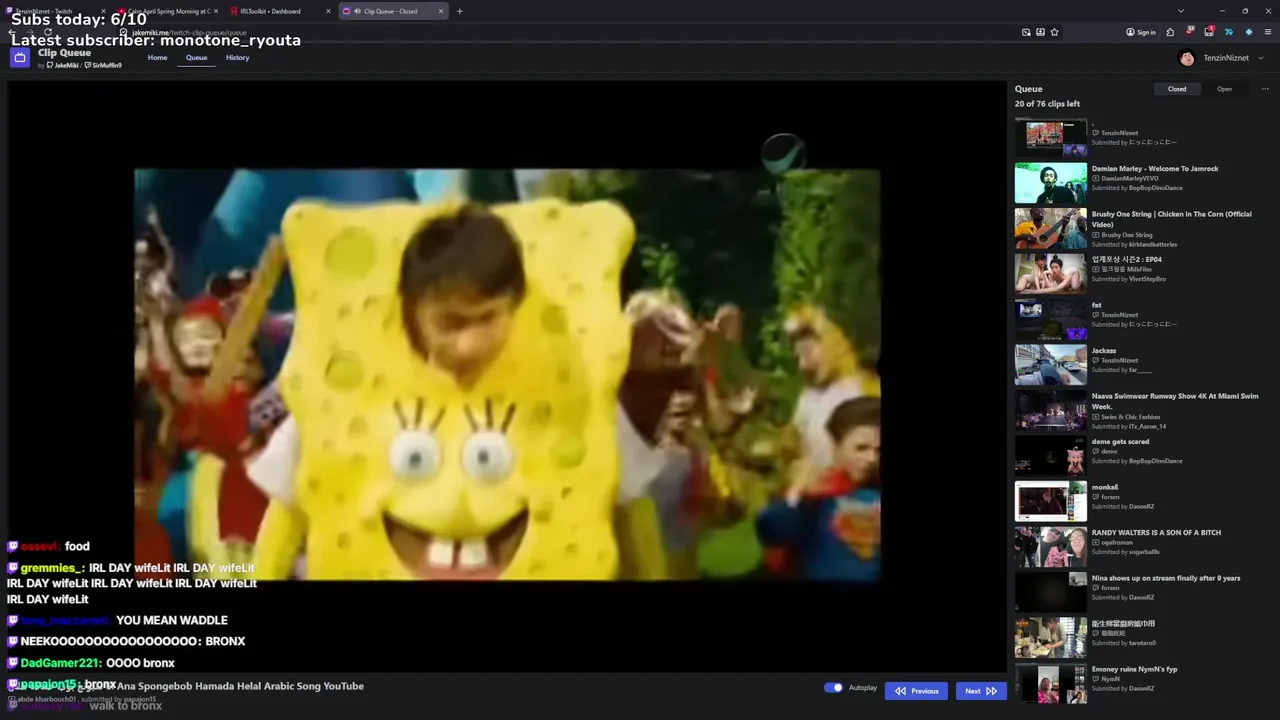This screenshot has height=720, width=1280.
Task: Open Naava Swimwear Runway Show clip title
Action: pos(1174,401)
